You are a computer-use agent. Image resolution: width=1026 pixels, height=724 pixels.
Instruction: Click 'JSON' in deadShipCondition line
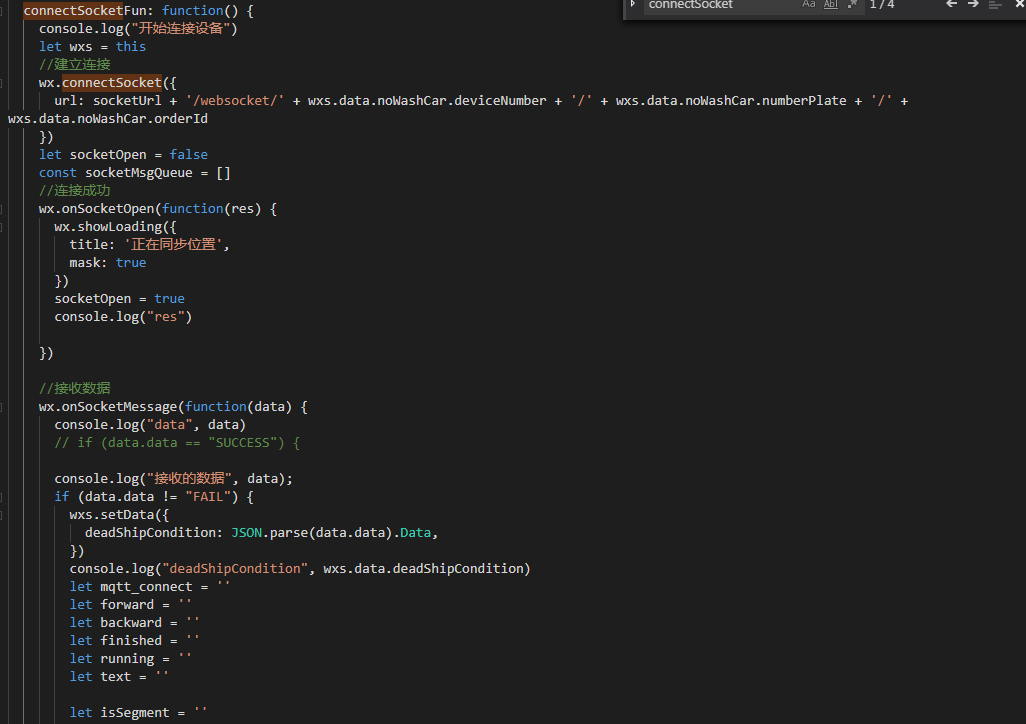coord(247,533)
